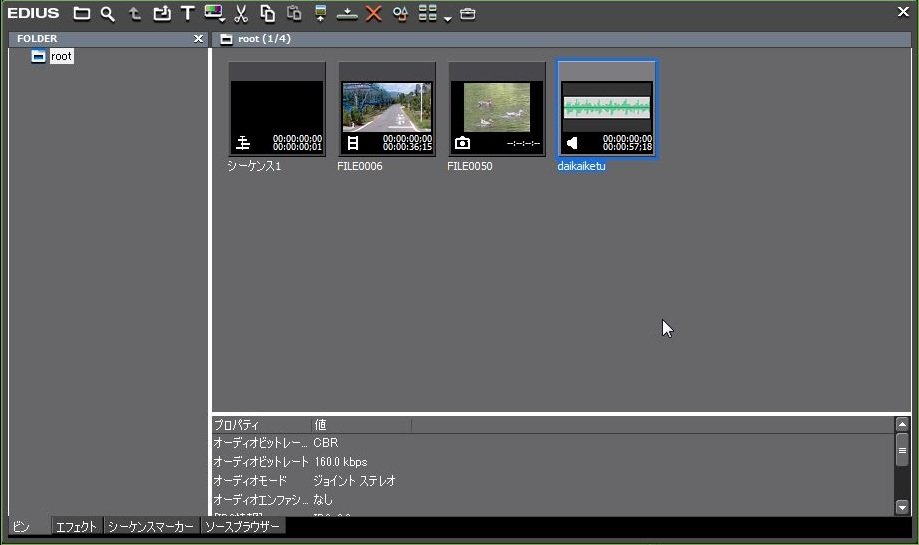Select the FILE0050 still image thumbnail
Viewport: 919px width, 545px height.
coord(497,109)
